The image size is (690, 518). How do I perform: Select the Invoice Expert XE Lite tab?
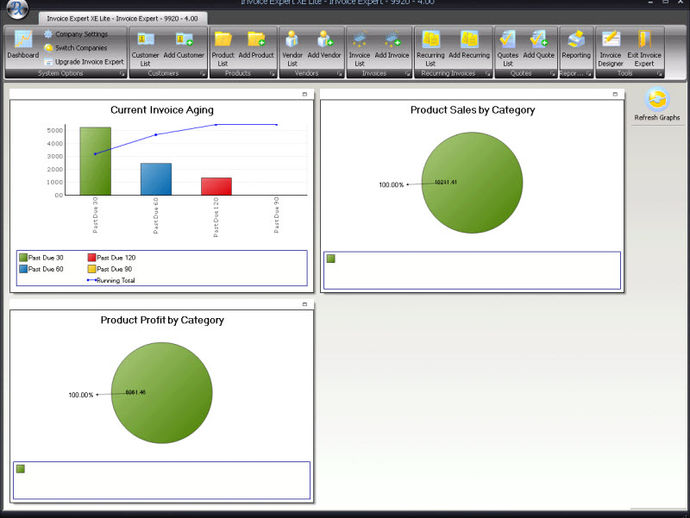click(122, 18)
